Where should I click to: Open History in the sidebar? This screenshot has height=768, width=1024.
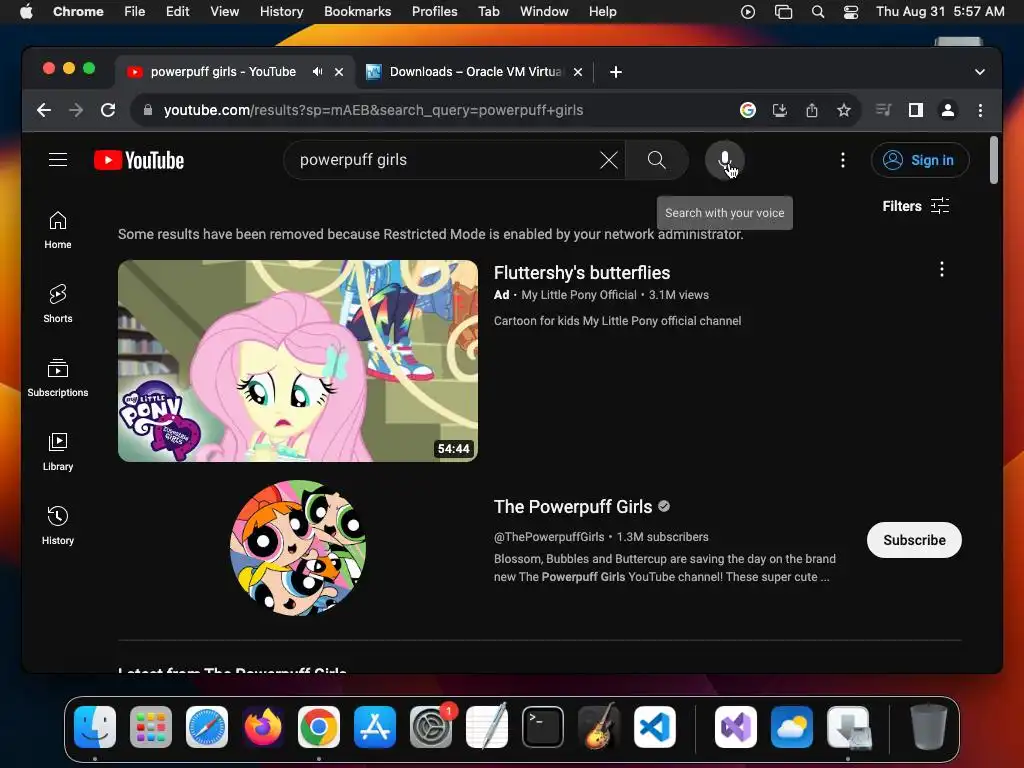pyautogui.click(x=57, y=526)
